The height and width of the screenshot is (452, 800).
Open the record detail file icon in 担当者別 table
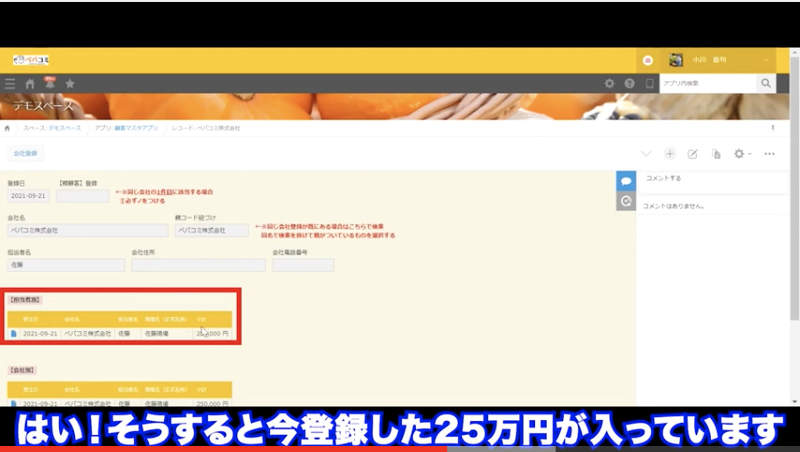(x=14, y=333)
